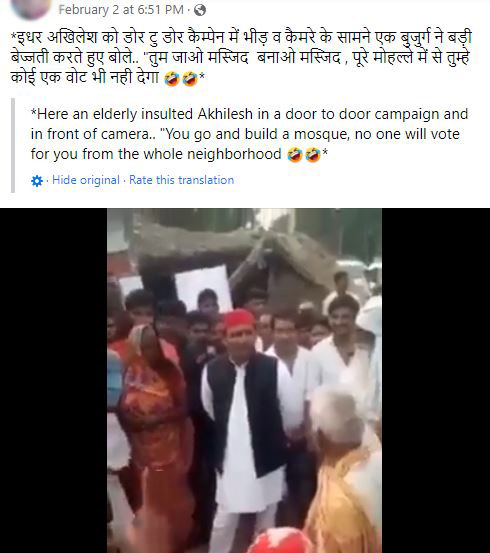
Task: Open translation settings gear icon
Action: coord(37,181)
